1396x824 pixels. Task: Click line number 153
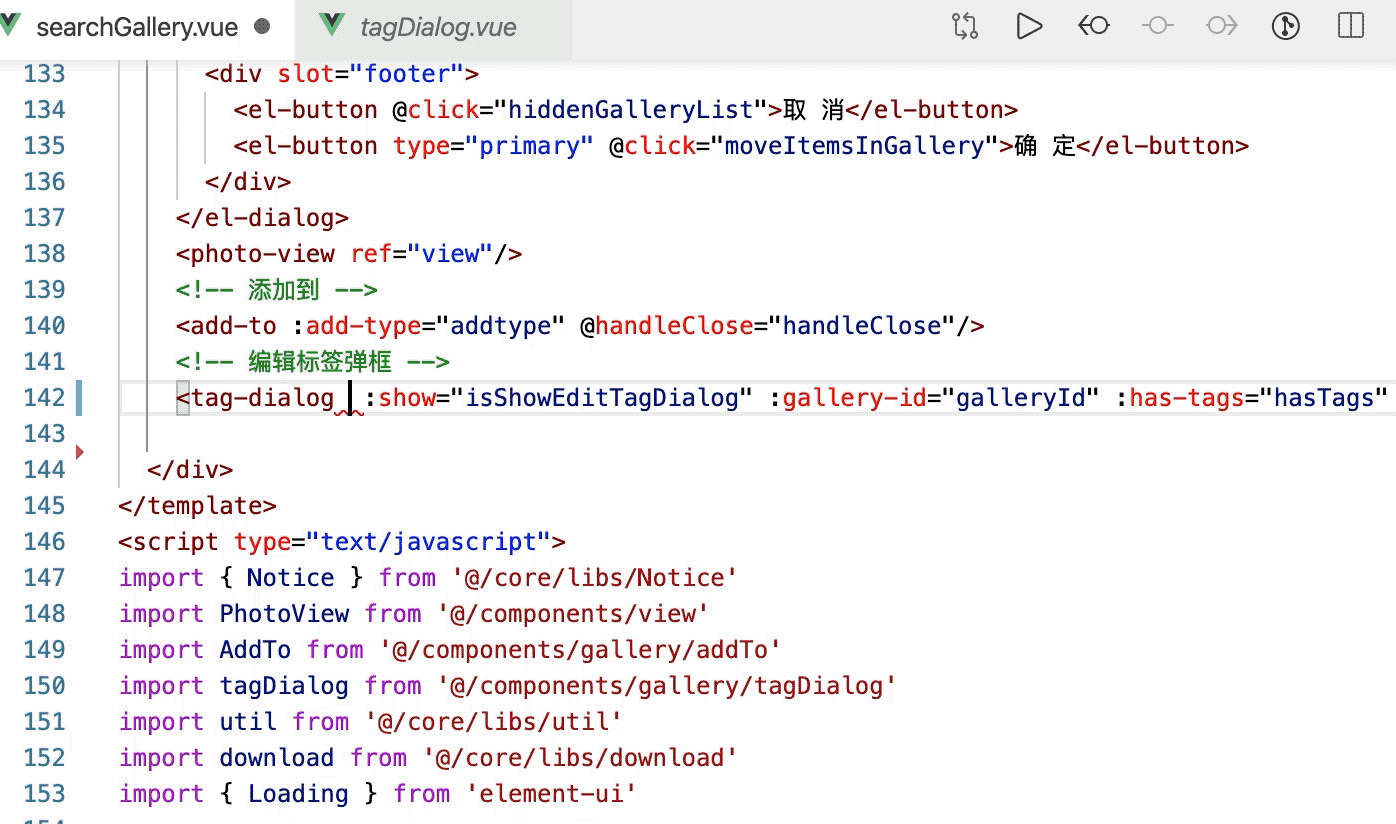point(44,793)
